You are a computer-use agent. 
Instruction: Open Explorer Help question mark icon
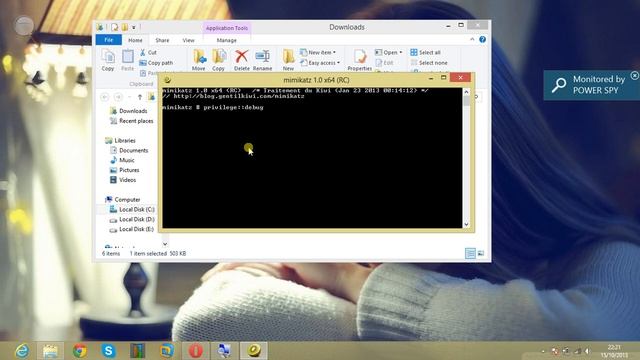(482, 40)
